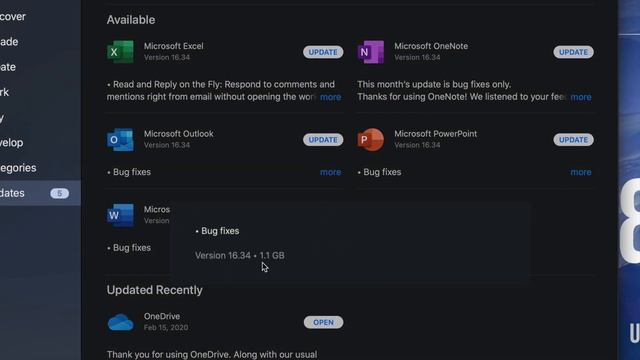Expand OneNote release notes with more
640x360 pixels.
[x=581, y=97]
